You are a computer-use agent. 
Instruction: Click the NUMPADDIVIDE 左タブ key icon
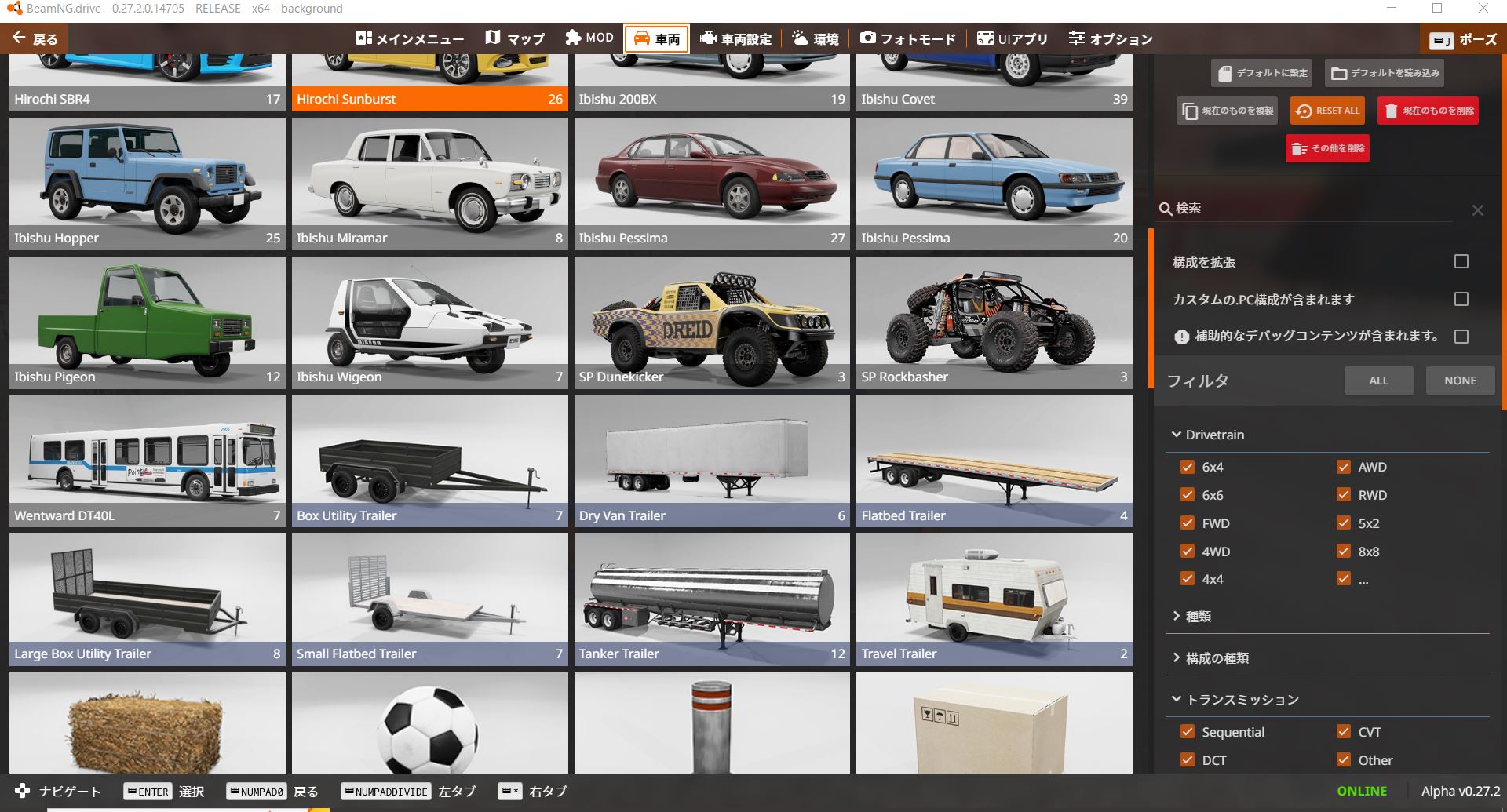(x=386, y=792)
